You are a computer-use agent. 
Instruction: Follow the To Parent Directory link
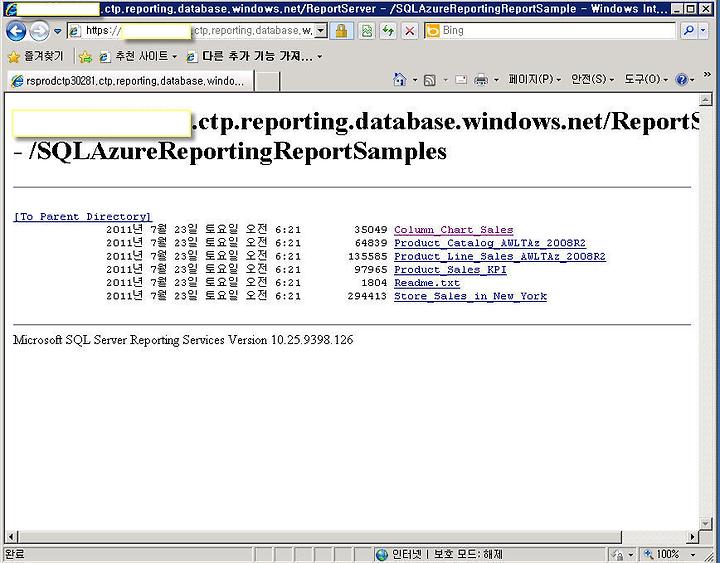pyautogui.click(x=83, y=216)
